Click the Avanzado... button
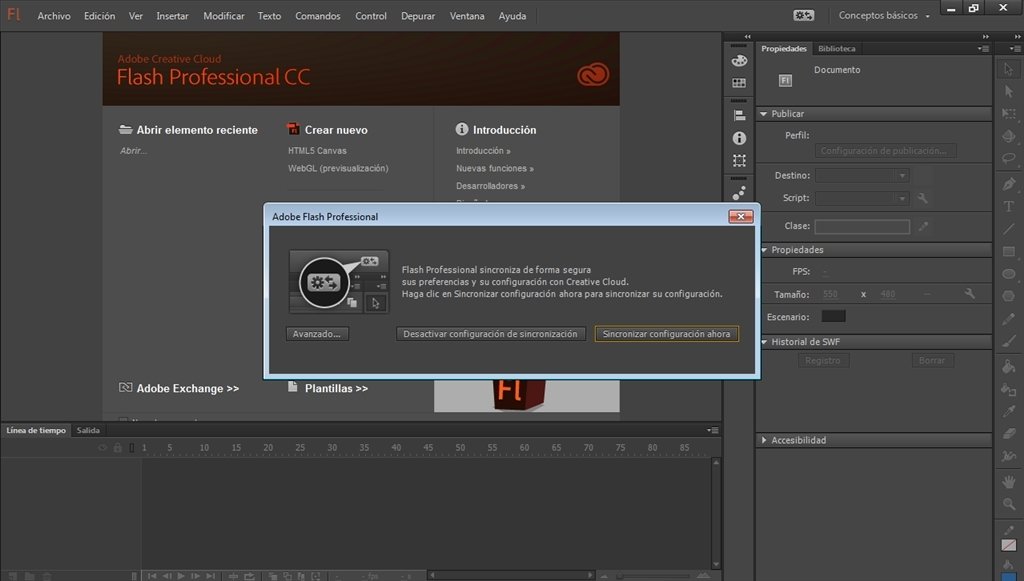The height and width of the screenshot is (581, 1024). (x=317, y=334)
